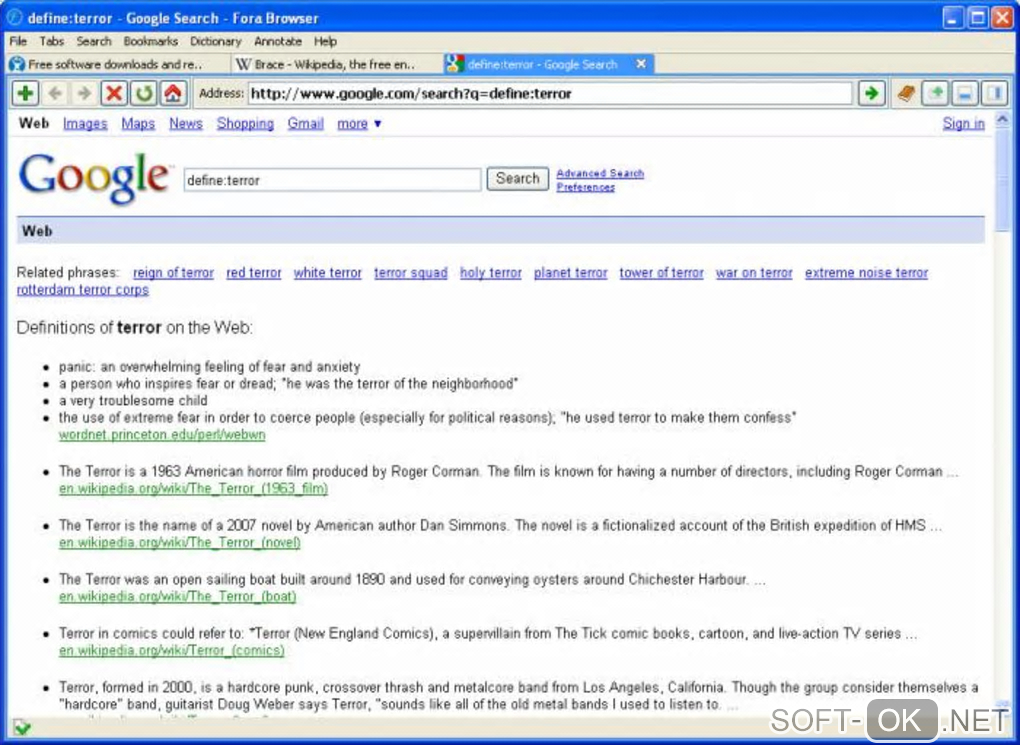Open a new tab with the green plus icon
The width and height of the screenshot is (1020, 745).
(x=25, y=94)
